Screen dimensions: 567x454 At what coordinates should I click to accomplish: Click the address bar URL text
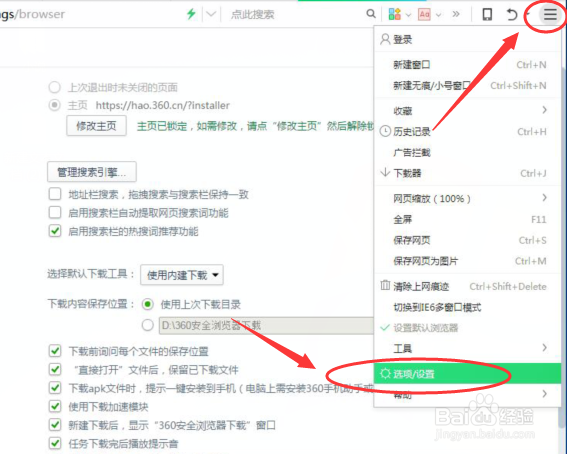[x=33, y=14]
